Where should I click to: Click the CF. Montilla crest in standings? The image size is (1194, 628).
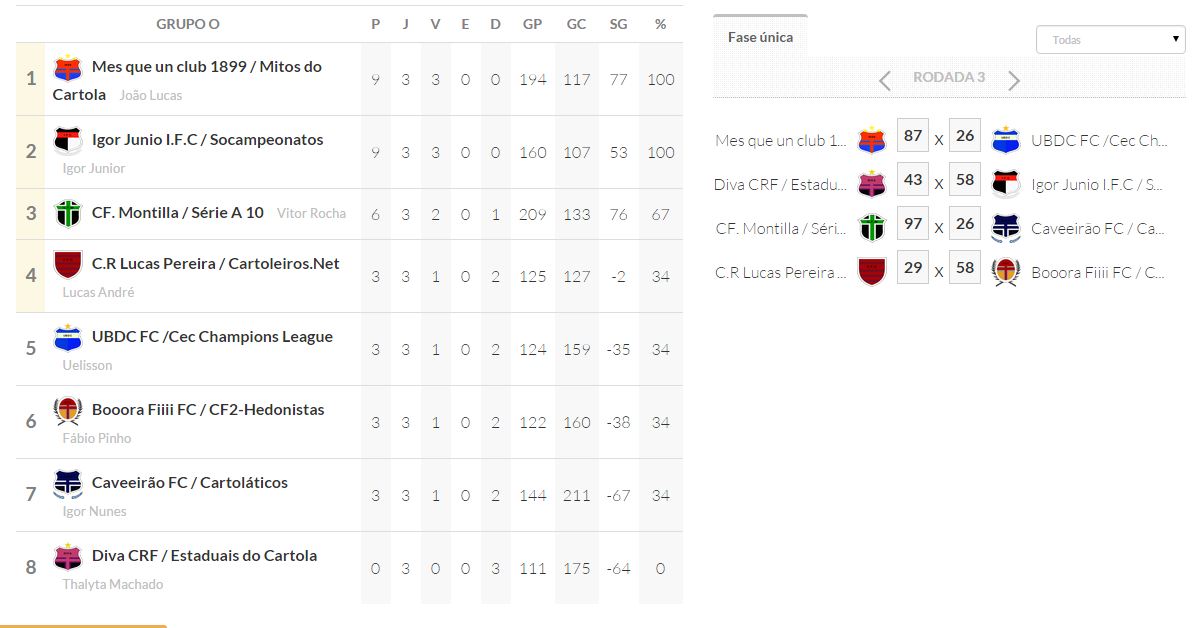pos(67,213)
